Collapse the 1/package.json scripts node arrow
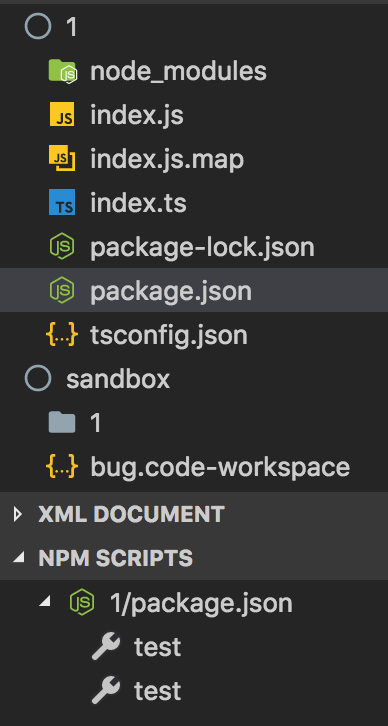The width and height of the screenshot is (388, 726). click(x=44, y=602)
